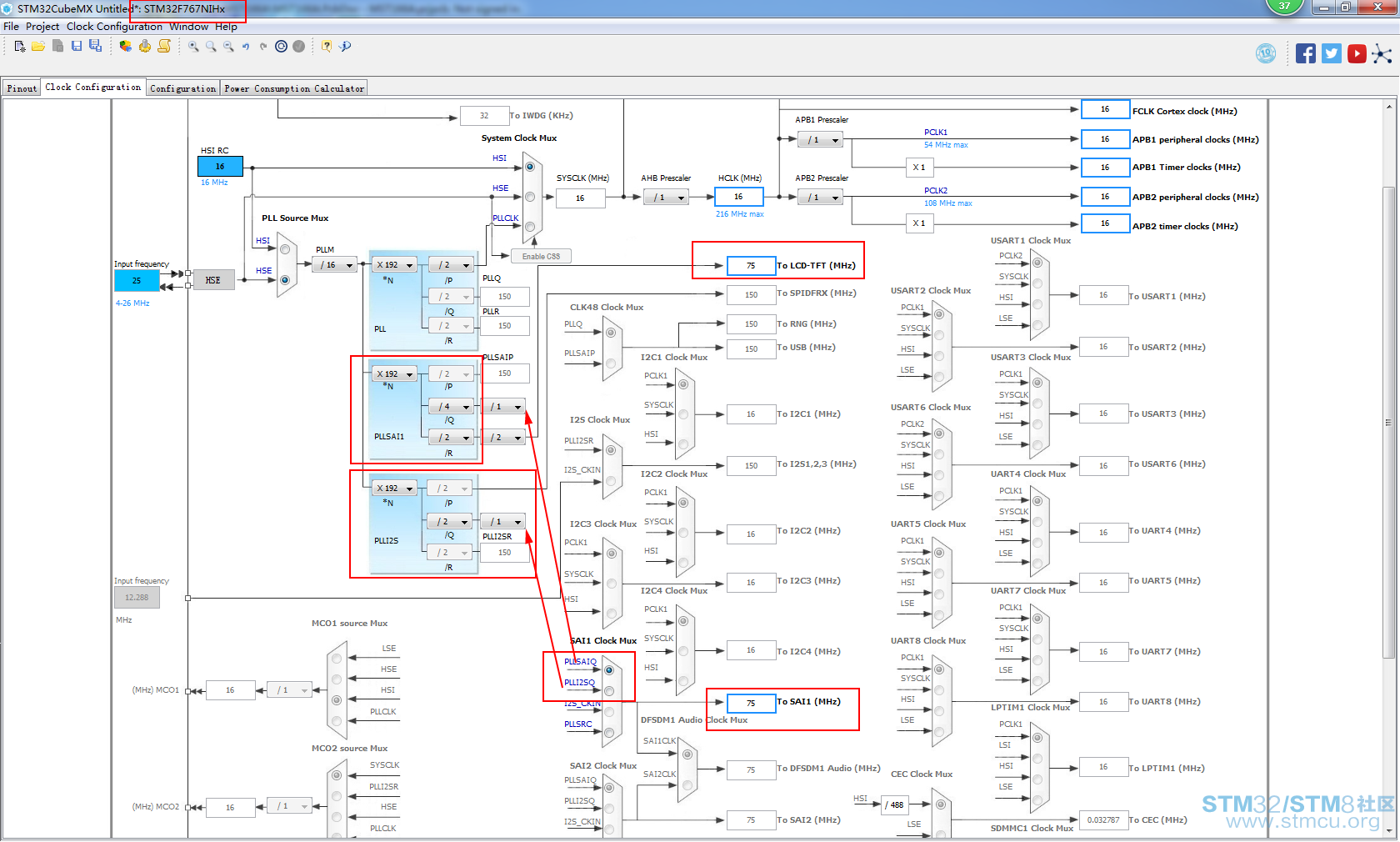Image resolution: width=1400 pixels, height=842 pixels.
Task: Click the HSI RC 16 MHz block
Action: click(220, 167)
